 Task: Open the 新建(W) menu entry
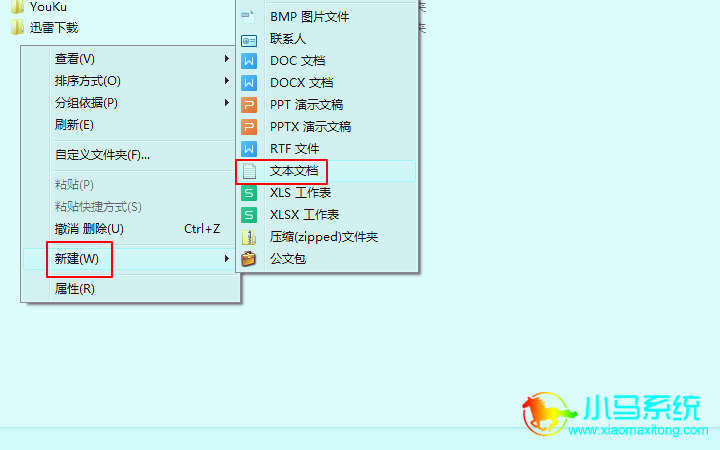tap(129, 259)
